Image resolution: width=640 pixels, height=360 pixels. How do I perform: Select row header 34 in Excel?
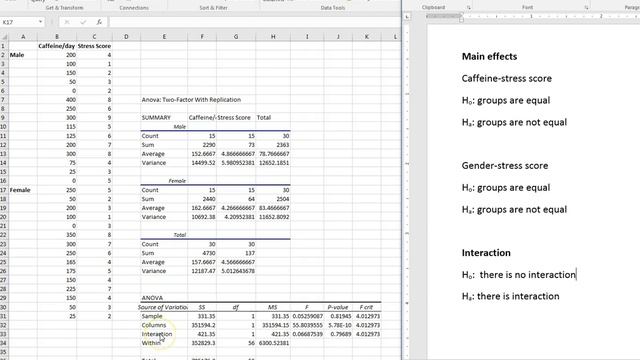pos(3,343)
